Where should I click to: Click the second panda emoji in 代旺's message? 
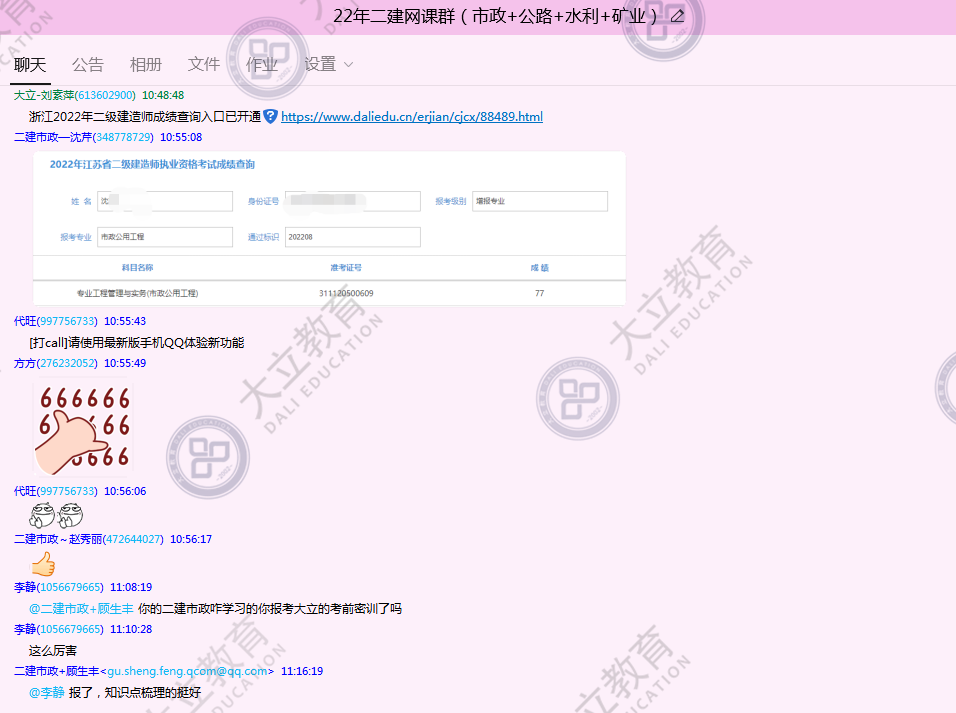coord(70,515)
